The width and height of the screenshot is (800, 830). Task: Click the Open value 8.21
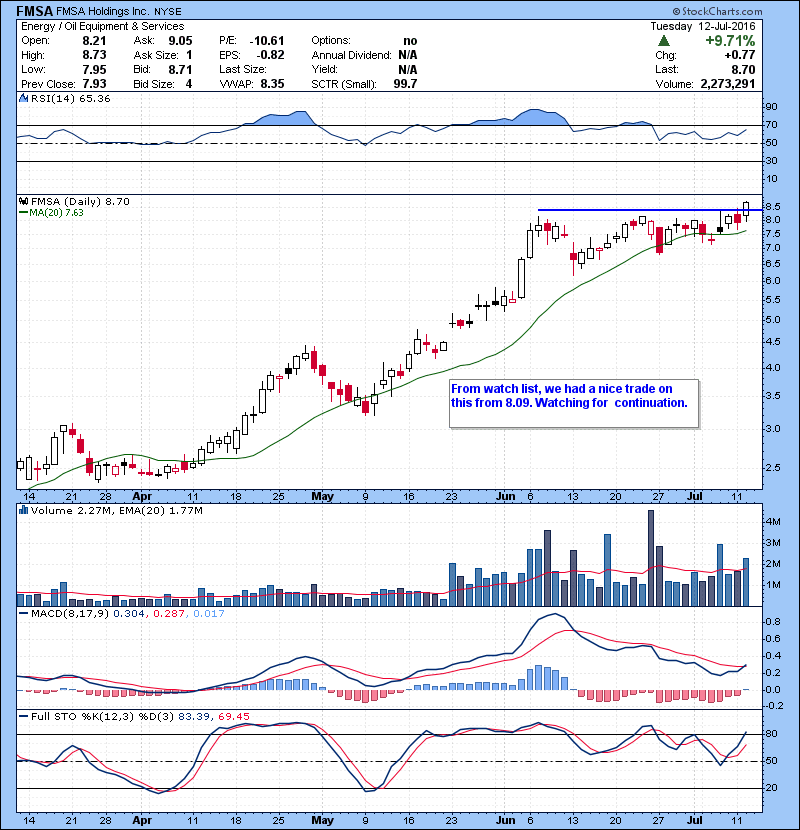(94, 41)
